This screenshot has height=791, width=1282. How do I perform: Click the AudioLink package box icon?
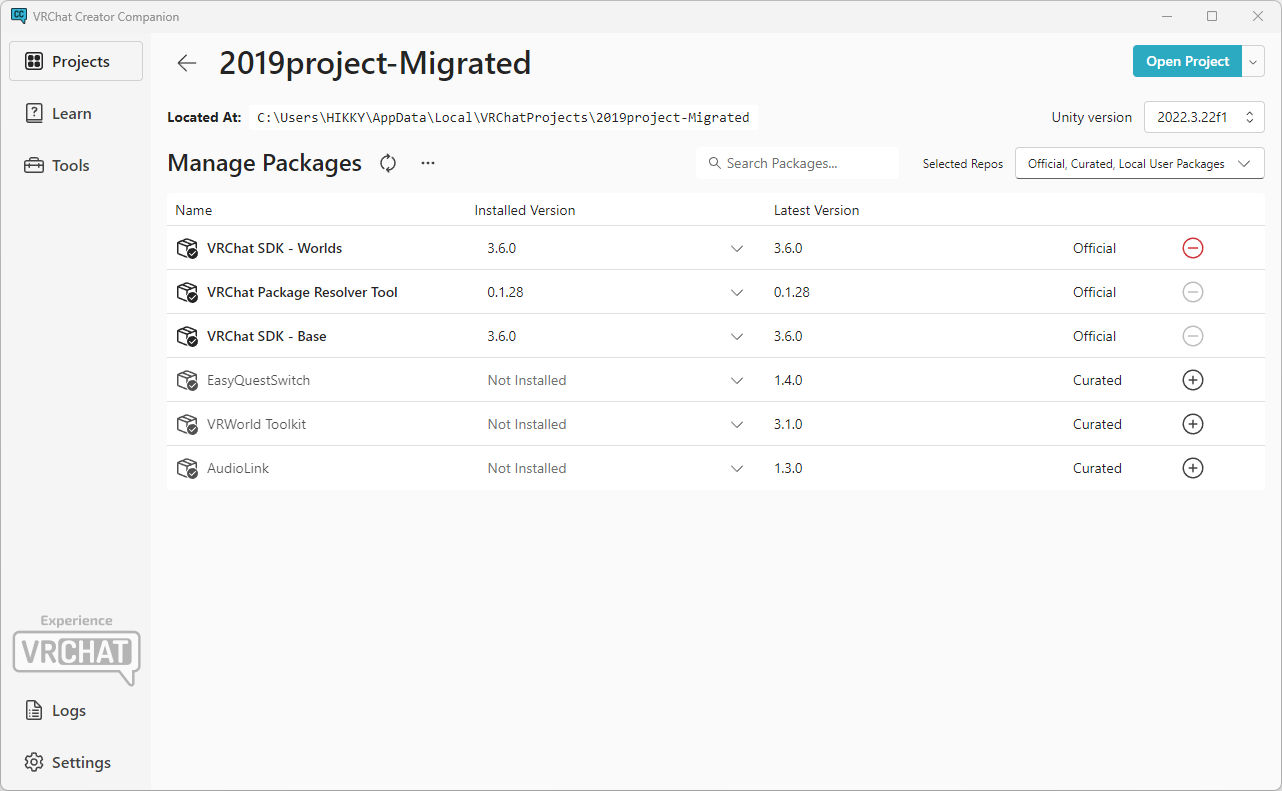tap(187, 468)
